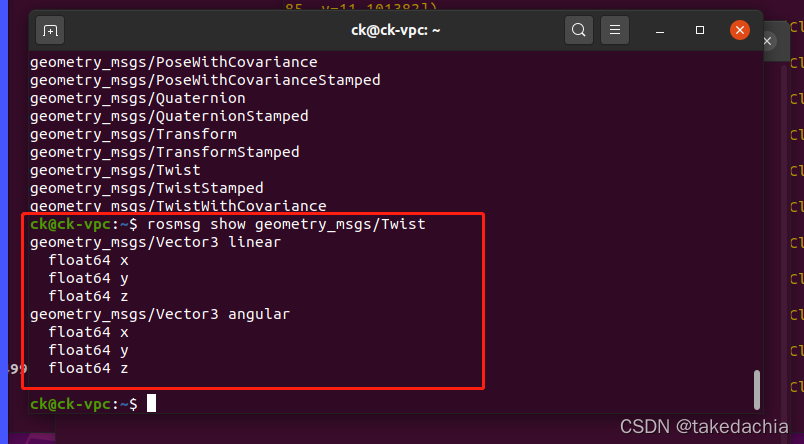The image size is (804, 444).
Task: Click the geometry_msgs/TwistStamped output line
Action: pyautogui.click(x=147, y=188)
